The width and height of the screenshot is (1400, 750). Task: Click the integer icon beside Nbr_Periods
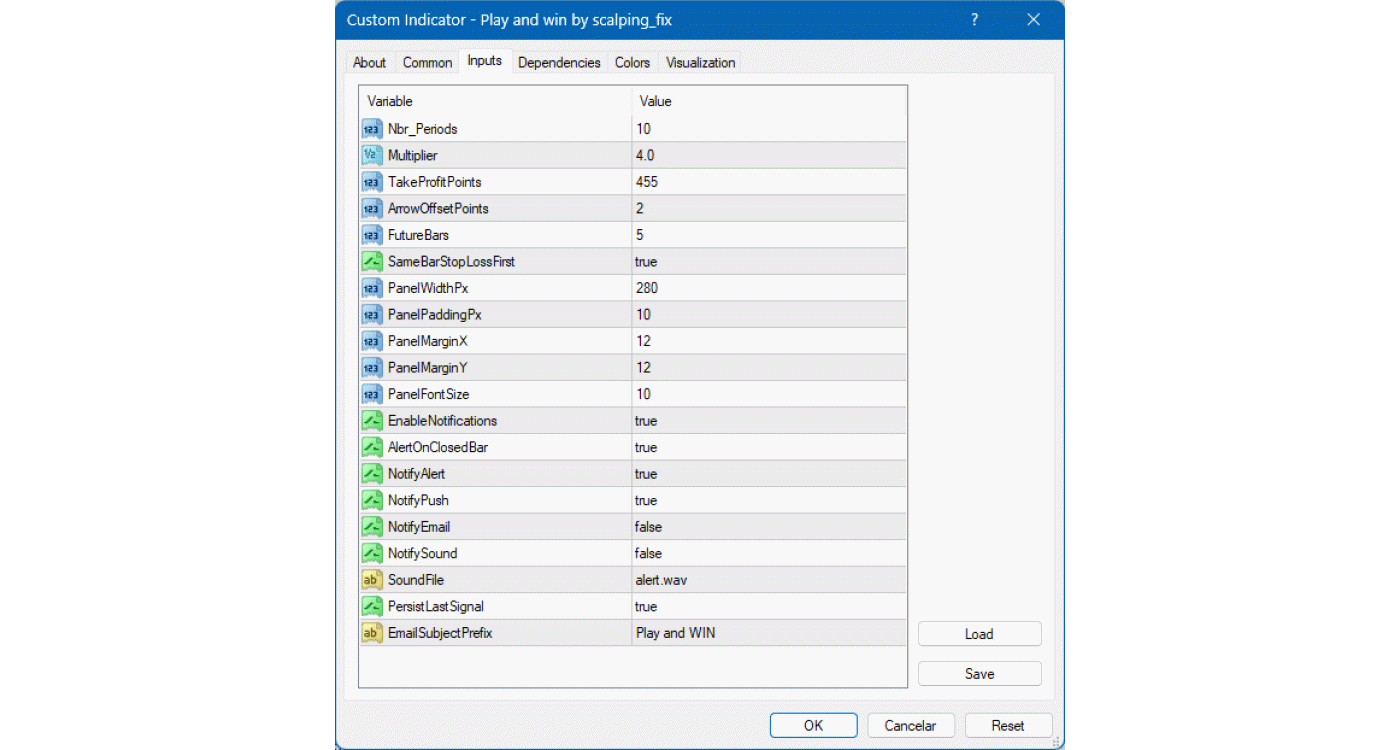click(x=371, y=129)
